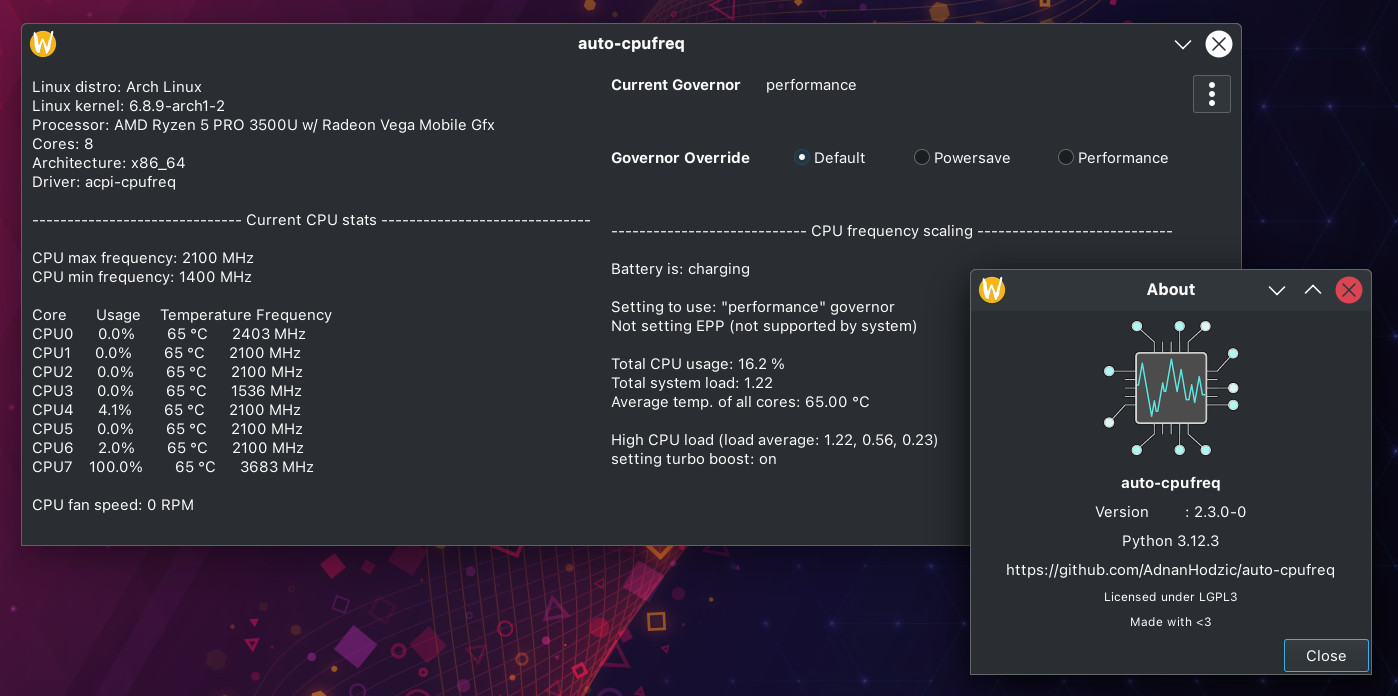Click the CPU4 row showing 4.1% usage
Screen dimensions: 1398x696
pos(167,410)
